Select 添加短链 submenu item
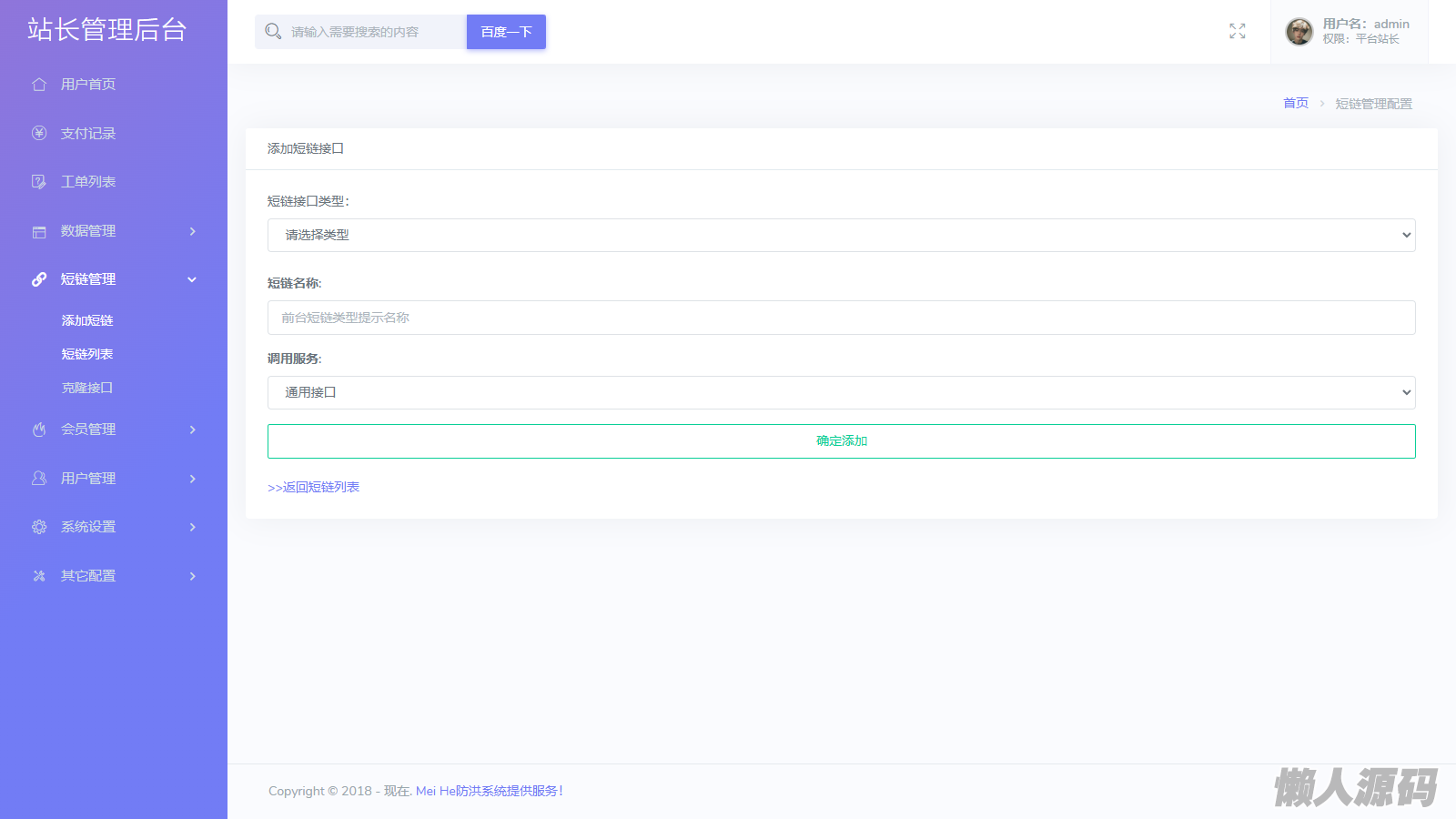This screenshot has width=1456, height=819. tap(87, 320)
